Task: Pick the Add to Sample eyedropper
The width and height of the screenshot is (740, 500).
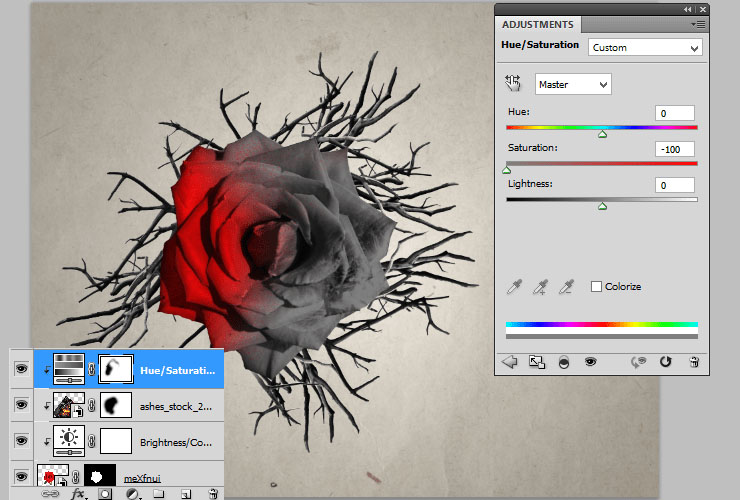Action: 542,287
